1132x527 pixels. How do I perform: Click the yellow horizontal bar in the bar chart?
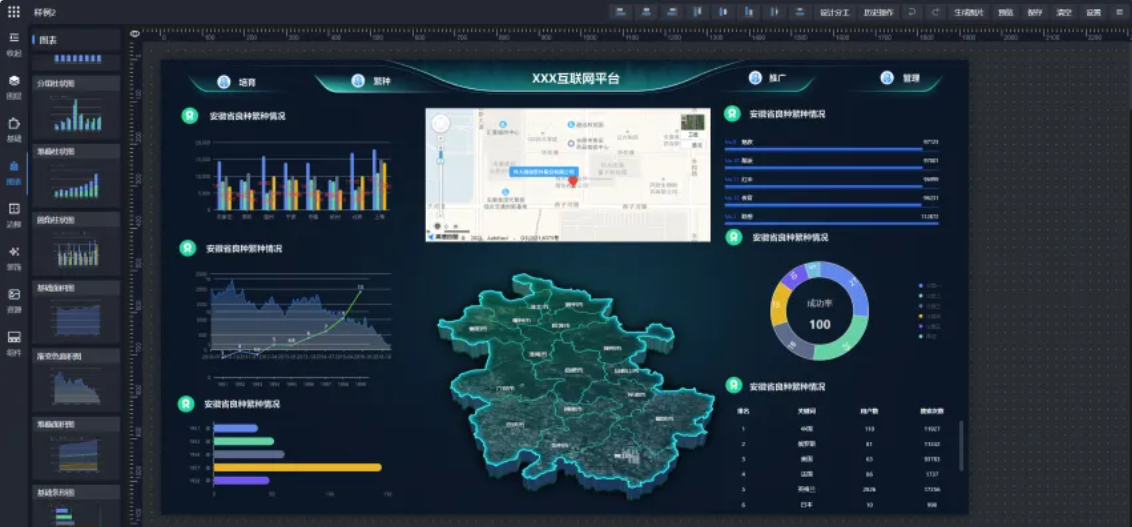click(297, 467)
